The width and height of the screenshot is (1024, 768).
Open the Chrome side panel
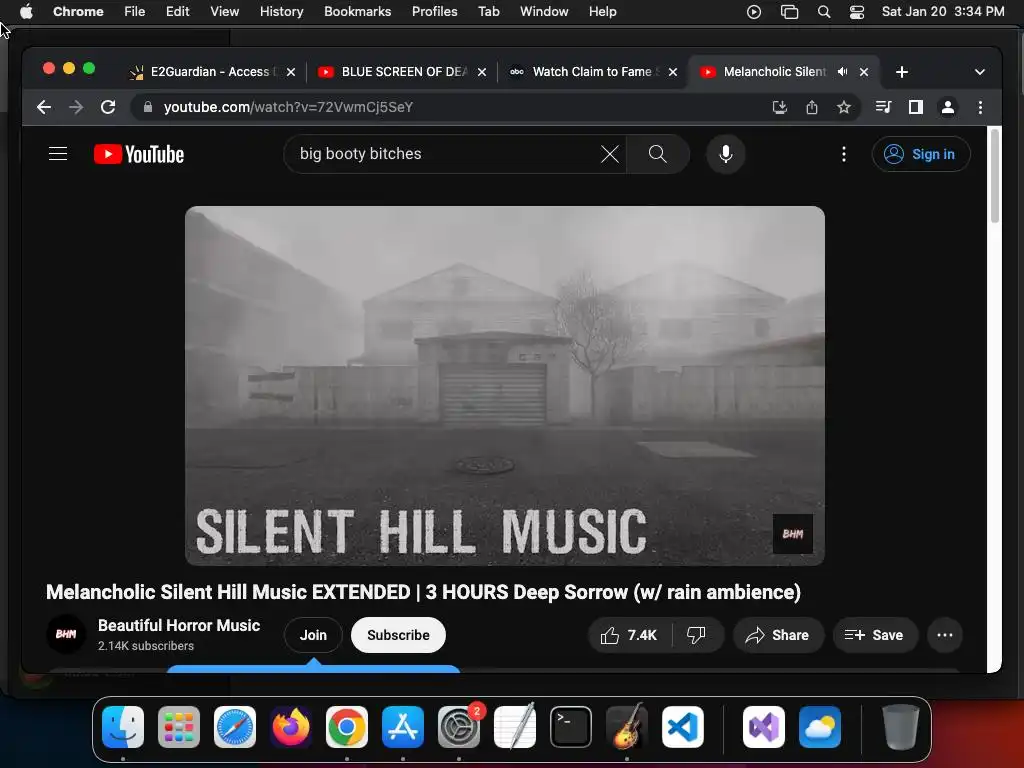click(x=916, y=107)
